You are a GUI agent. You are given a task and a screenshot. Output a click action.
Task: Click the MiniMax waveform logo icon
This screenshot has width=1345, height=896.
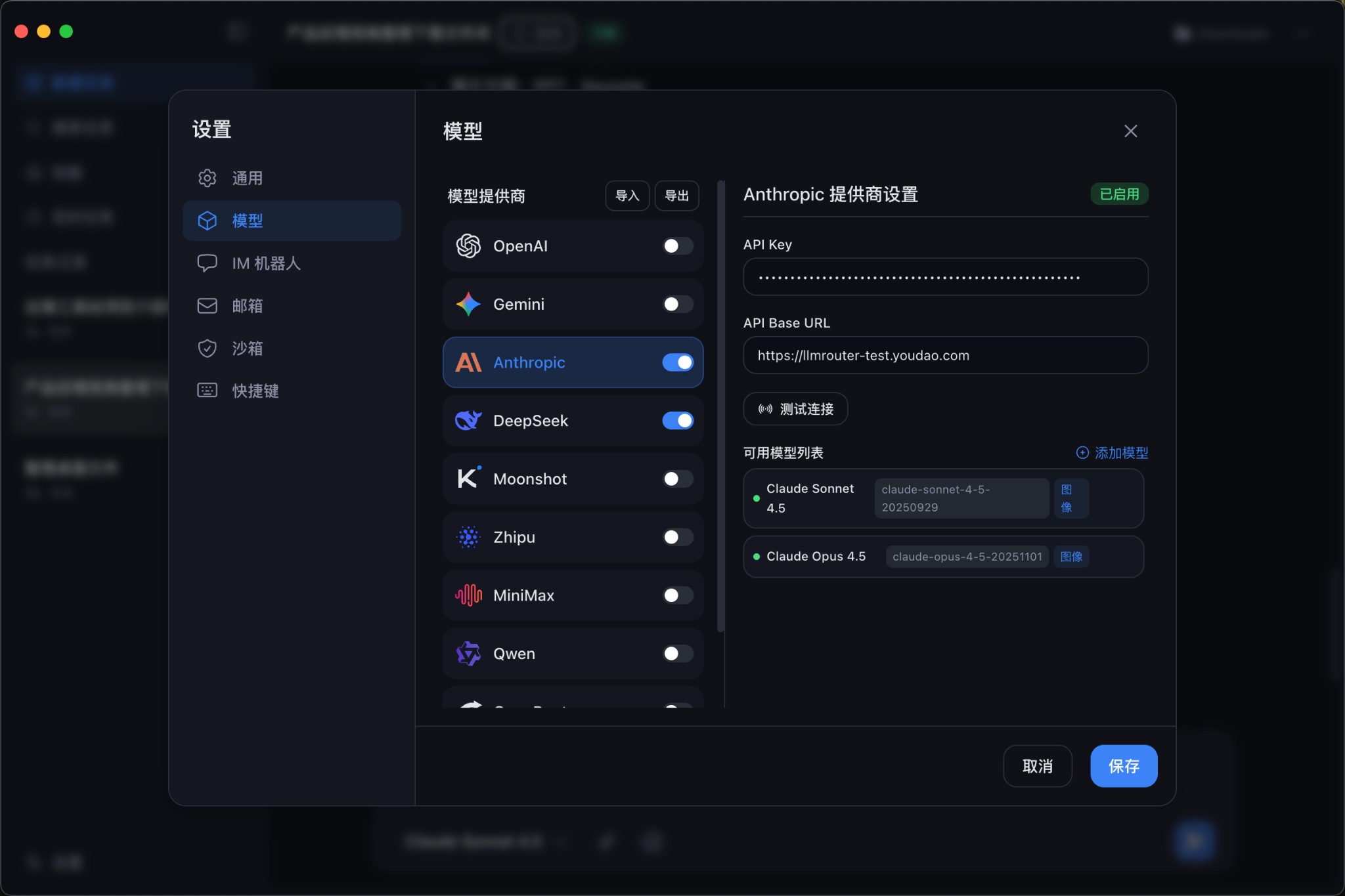pyautogui.click(x=468, y=595)
